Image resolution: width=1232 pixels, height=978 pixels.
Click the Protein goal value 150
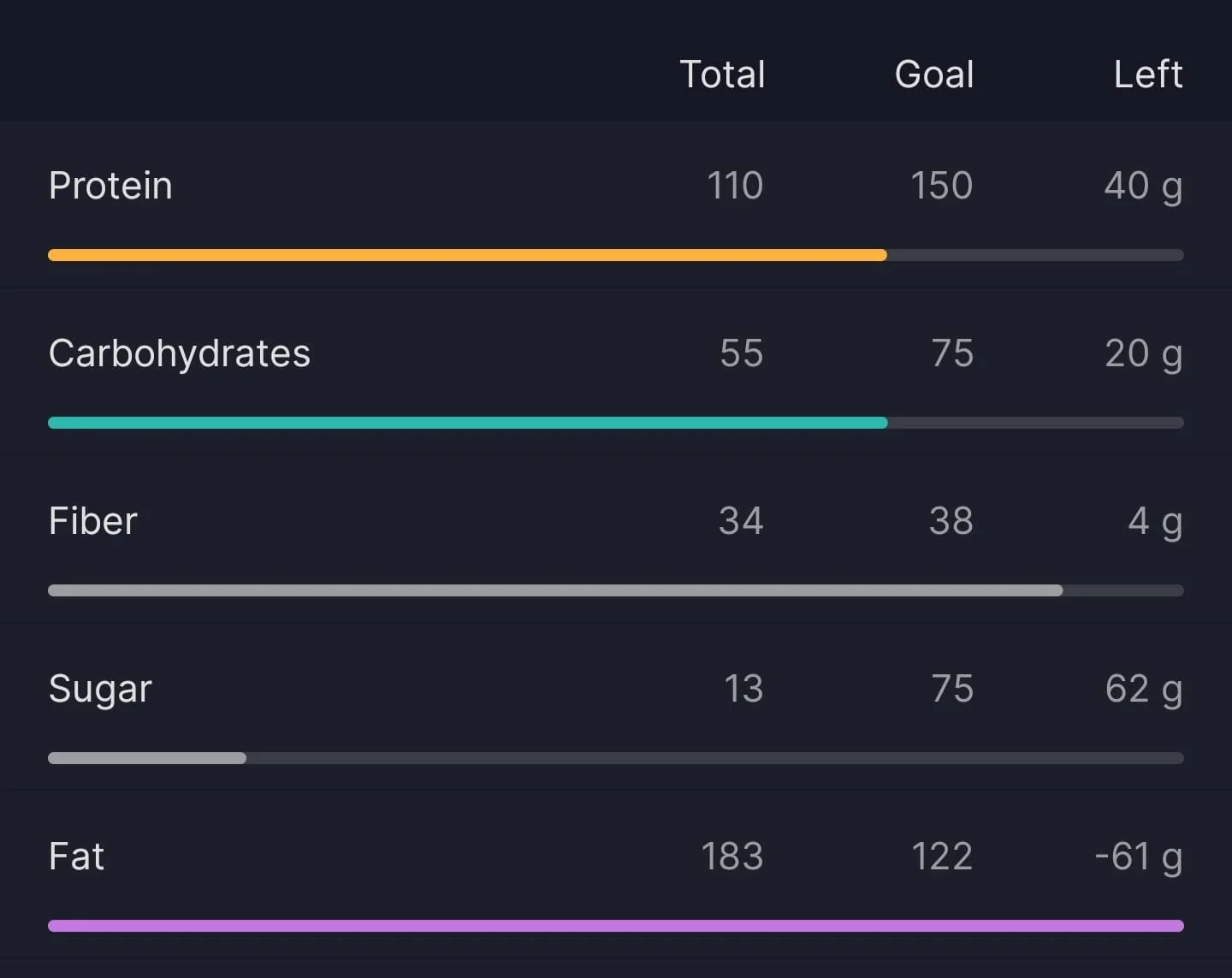pos(941,186)
